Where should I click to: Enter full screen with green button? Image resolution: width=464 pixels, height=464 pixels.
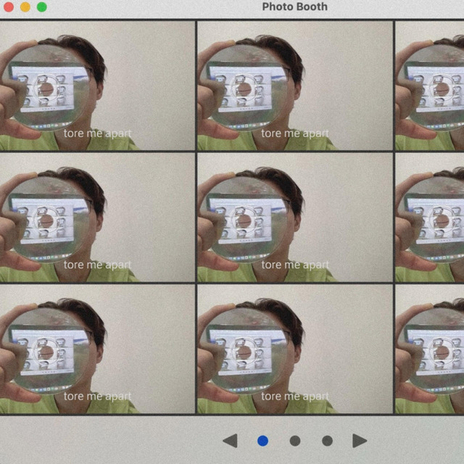point(42,7)
